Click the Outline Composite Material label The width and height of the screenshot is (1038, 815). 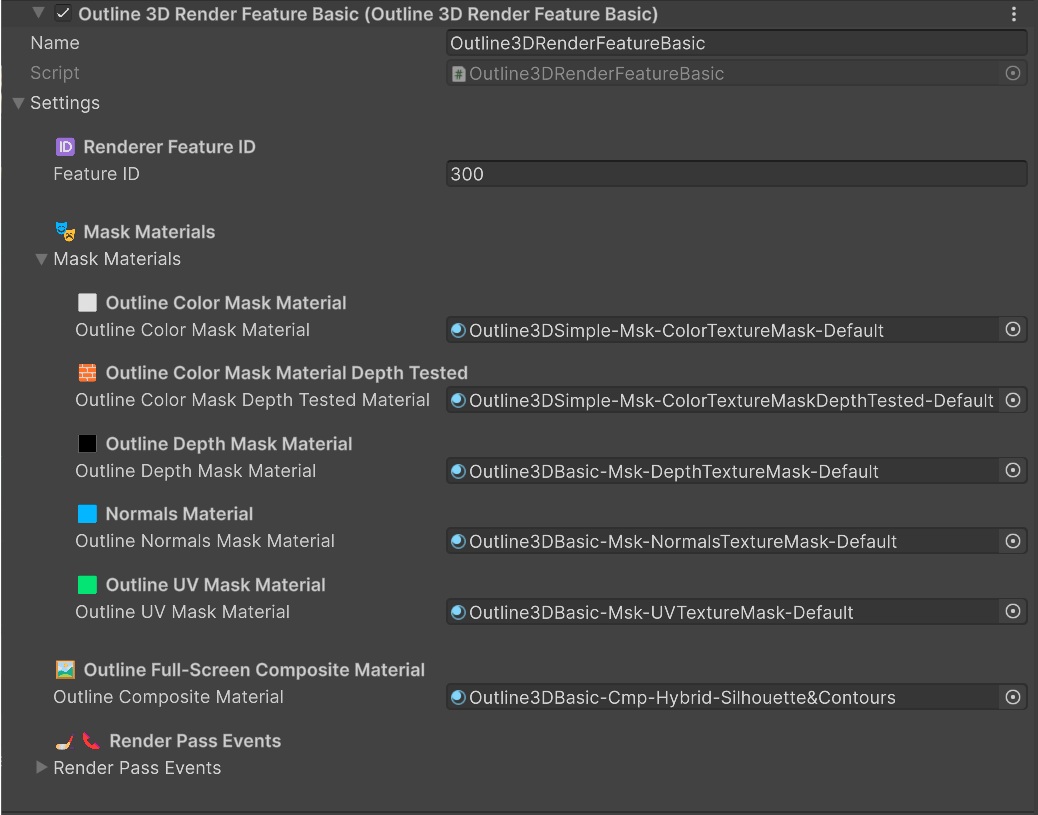(168, 697)
